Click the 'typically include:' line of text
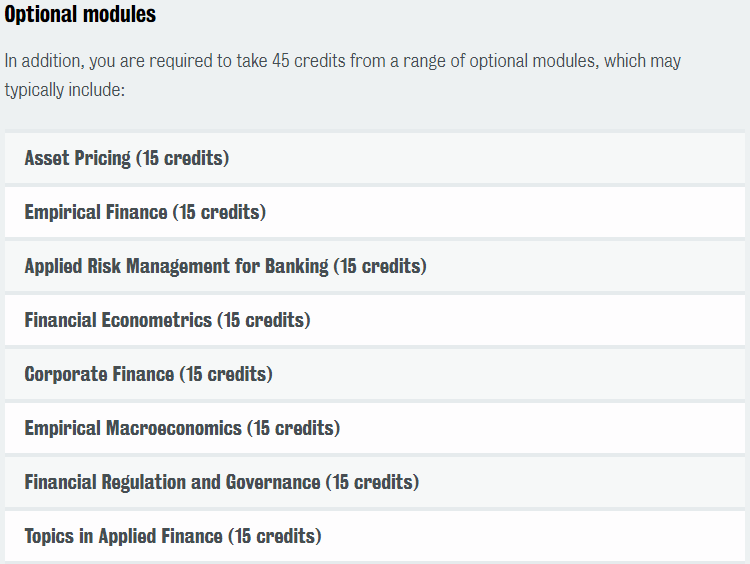Image resolution: width=750 pixels, height=564 pixels. 65,90
